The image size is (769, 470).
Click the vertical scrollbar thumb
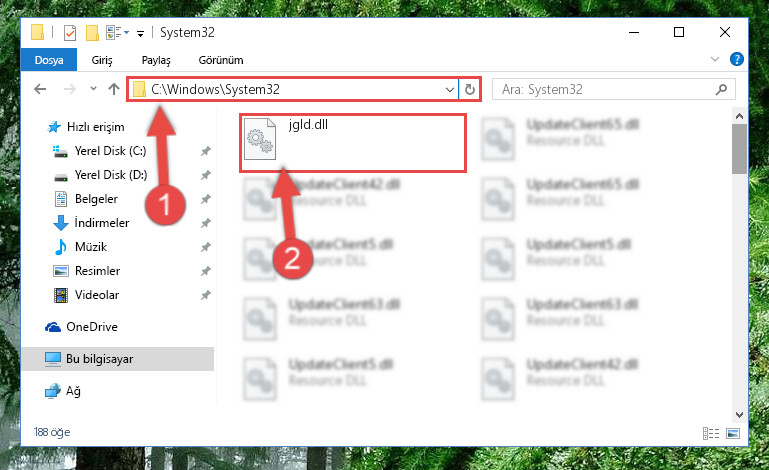[739, 149]
